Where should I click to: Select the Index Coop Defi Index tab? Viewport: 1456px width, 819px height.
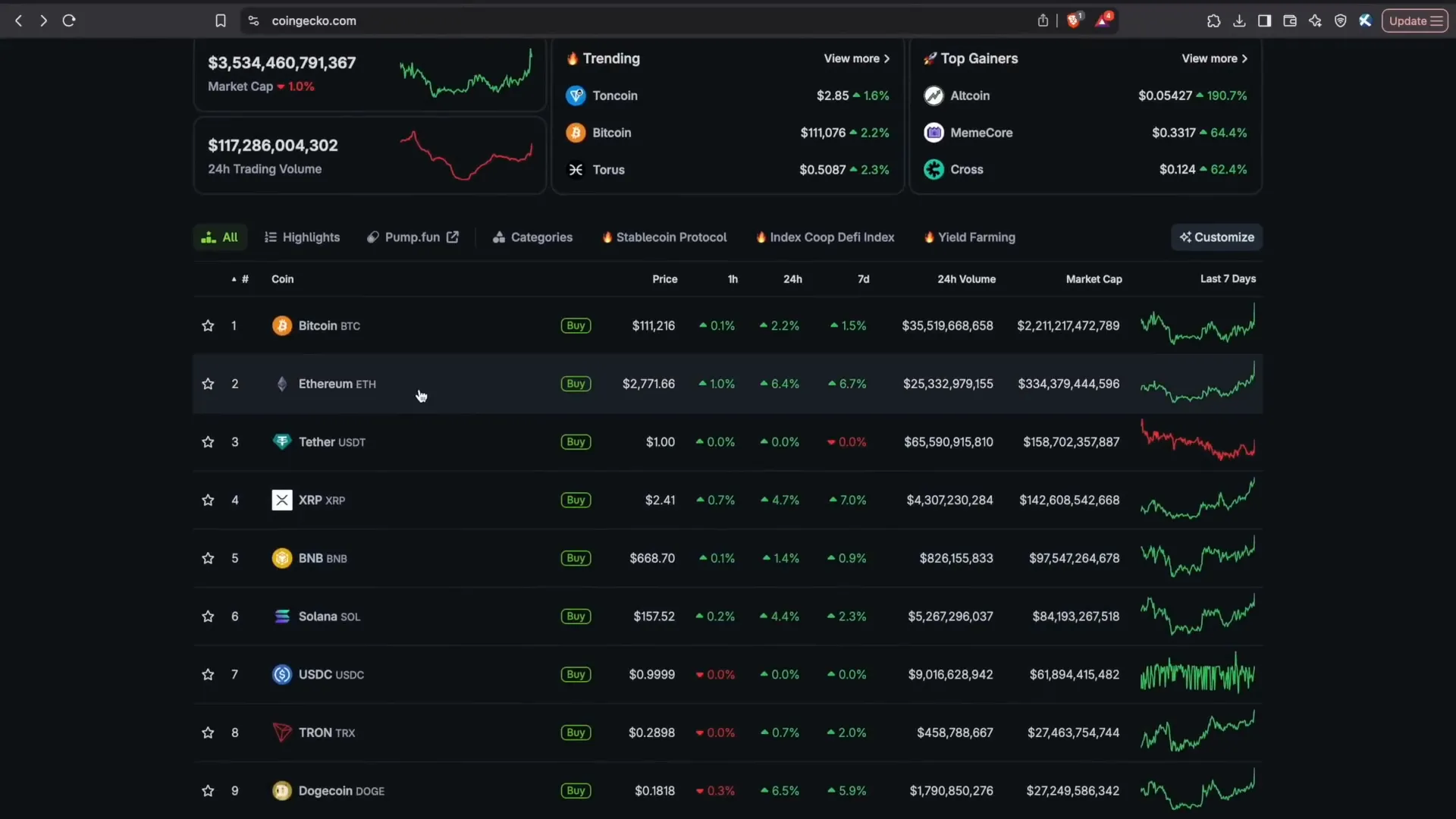825,237
